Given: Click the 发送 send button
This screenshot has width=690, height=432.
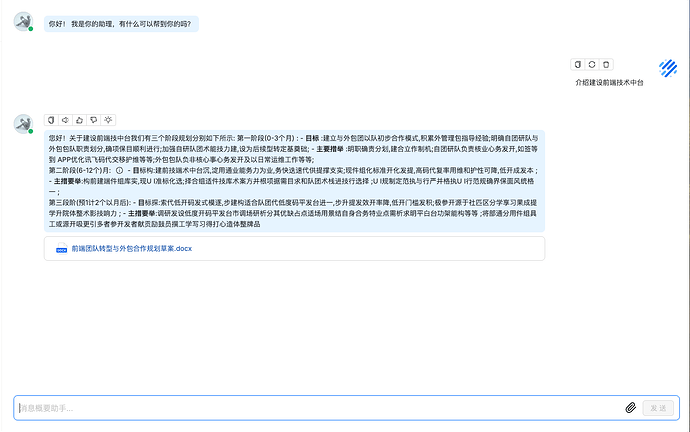Looking at the screenshot, I should (658, 408).
